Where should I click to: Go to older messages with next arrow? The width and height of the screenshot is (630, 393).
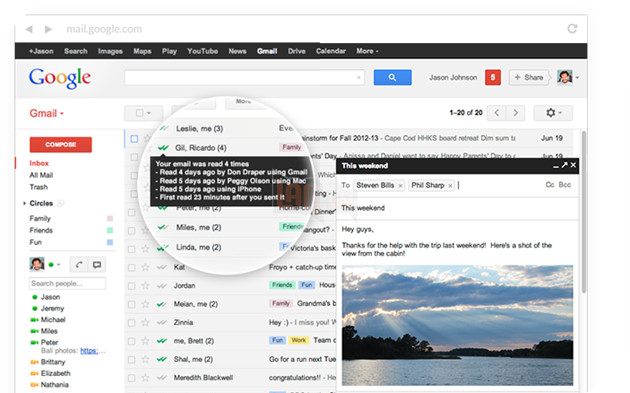[x=515, y=113]
